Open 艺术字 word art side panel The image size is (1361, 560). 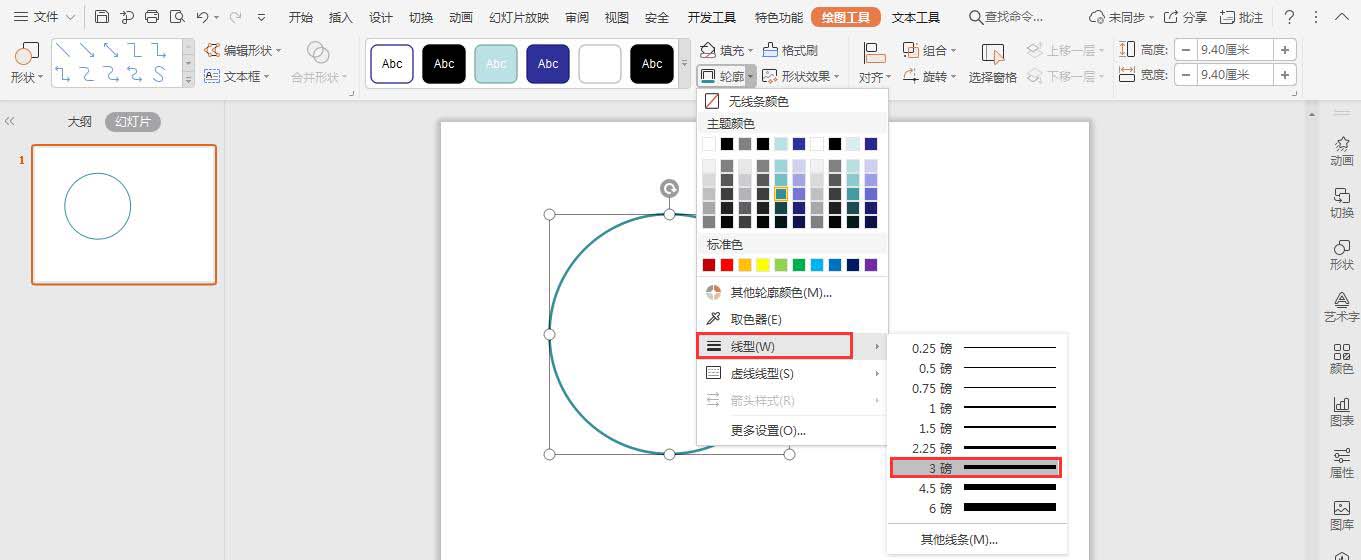click(x=1342, y=308)
